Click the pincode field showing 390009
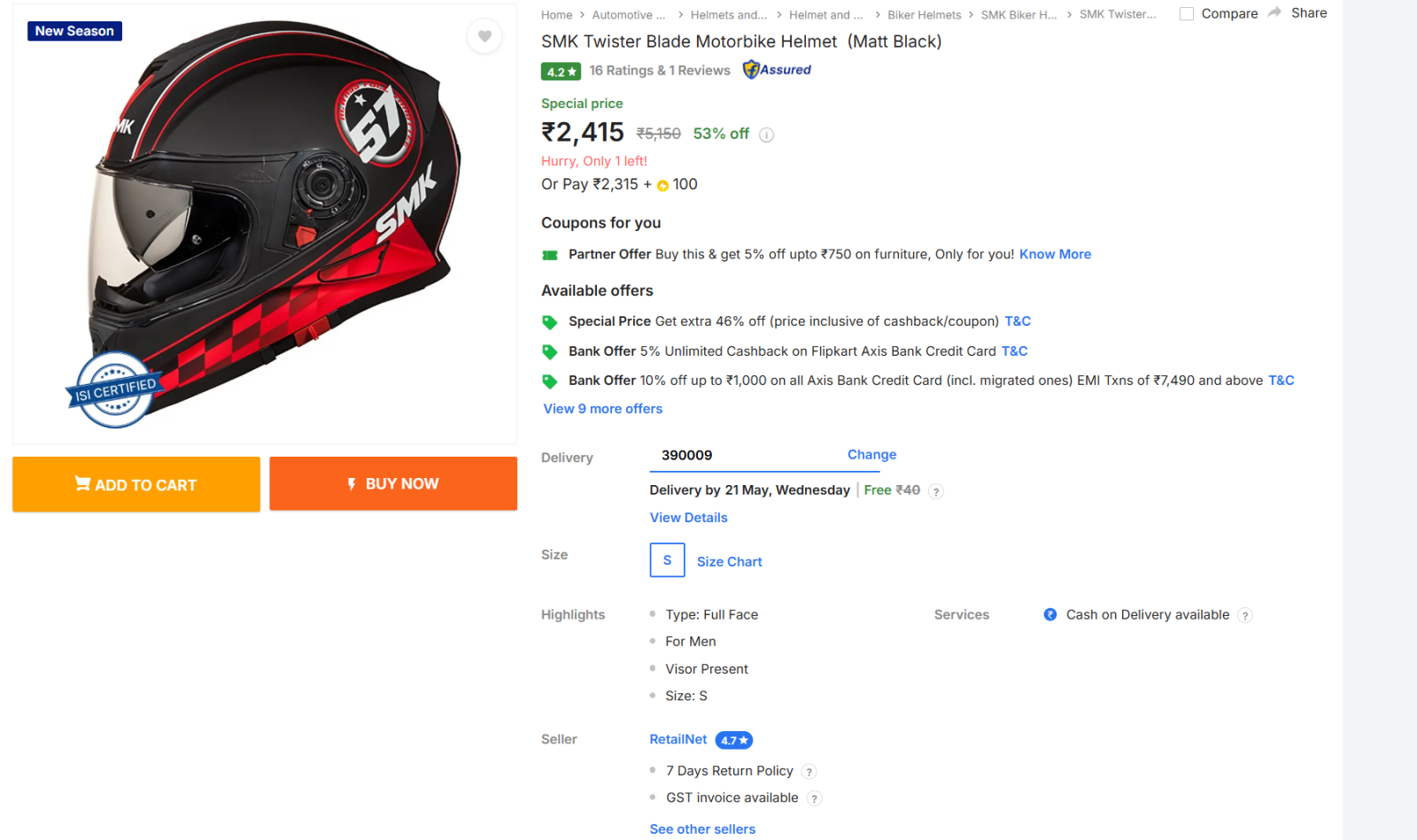 click(x=739, y=455)
